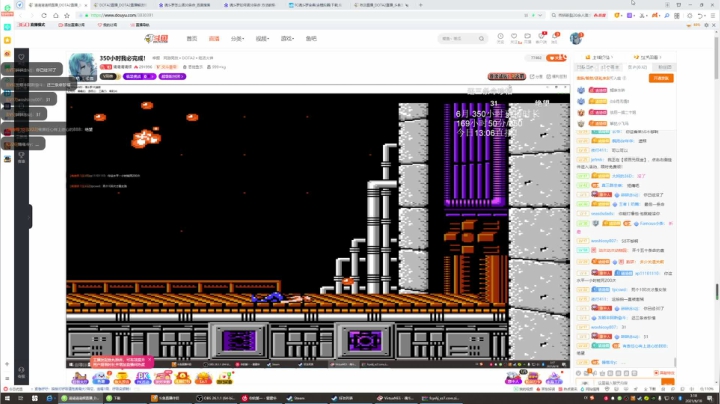720x404 pixels.
Task: Open the followed channels heart icon
Action: coord(514,38)
